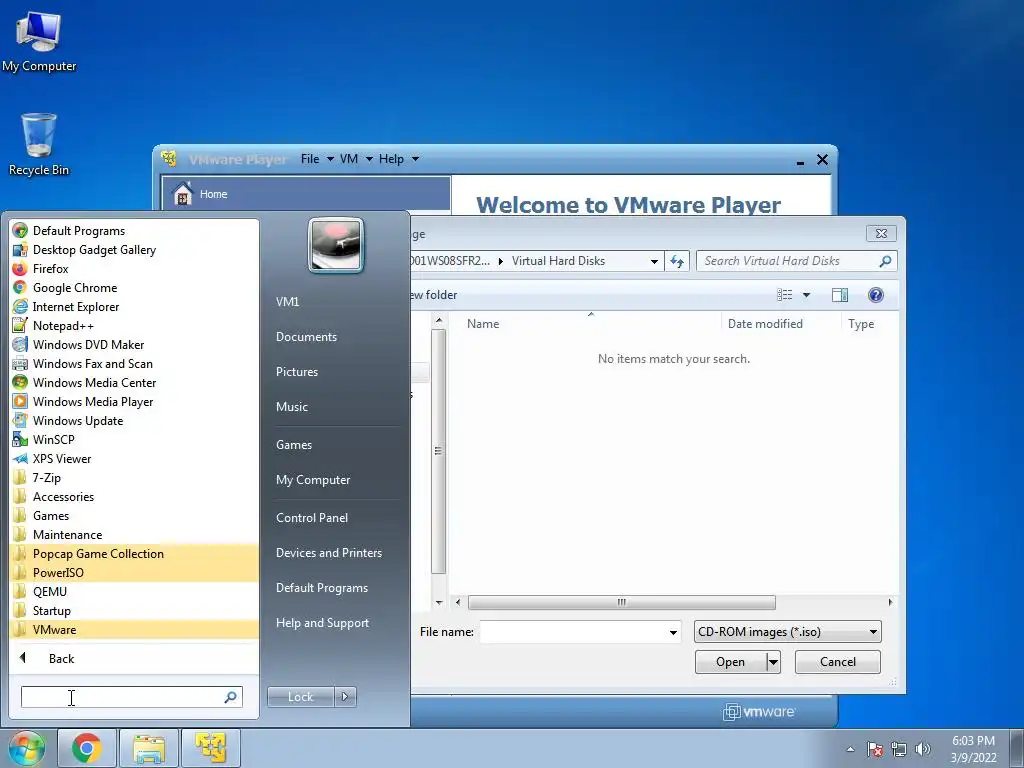
Task: Expand the QEMU folder
Action: (50, 591)
